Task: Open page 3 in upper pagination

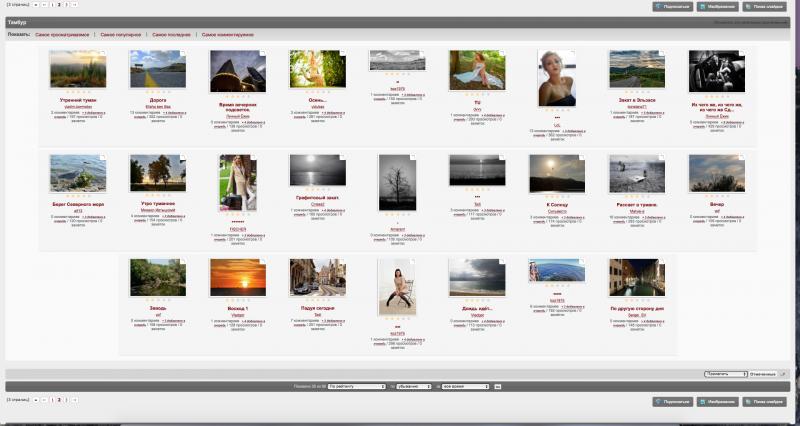Action: [x=66, y=5]
